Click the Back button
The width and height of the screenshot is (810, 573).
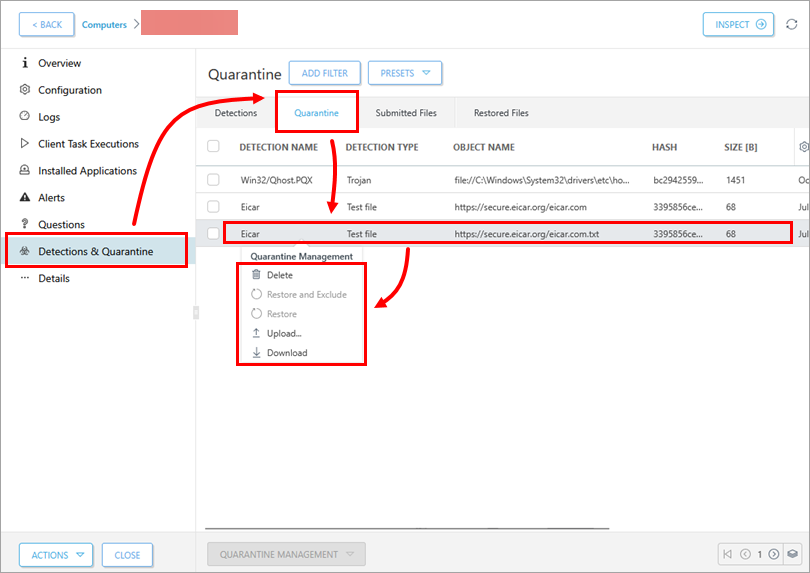[46, 24]
